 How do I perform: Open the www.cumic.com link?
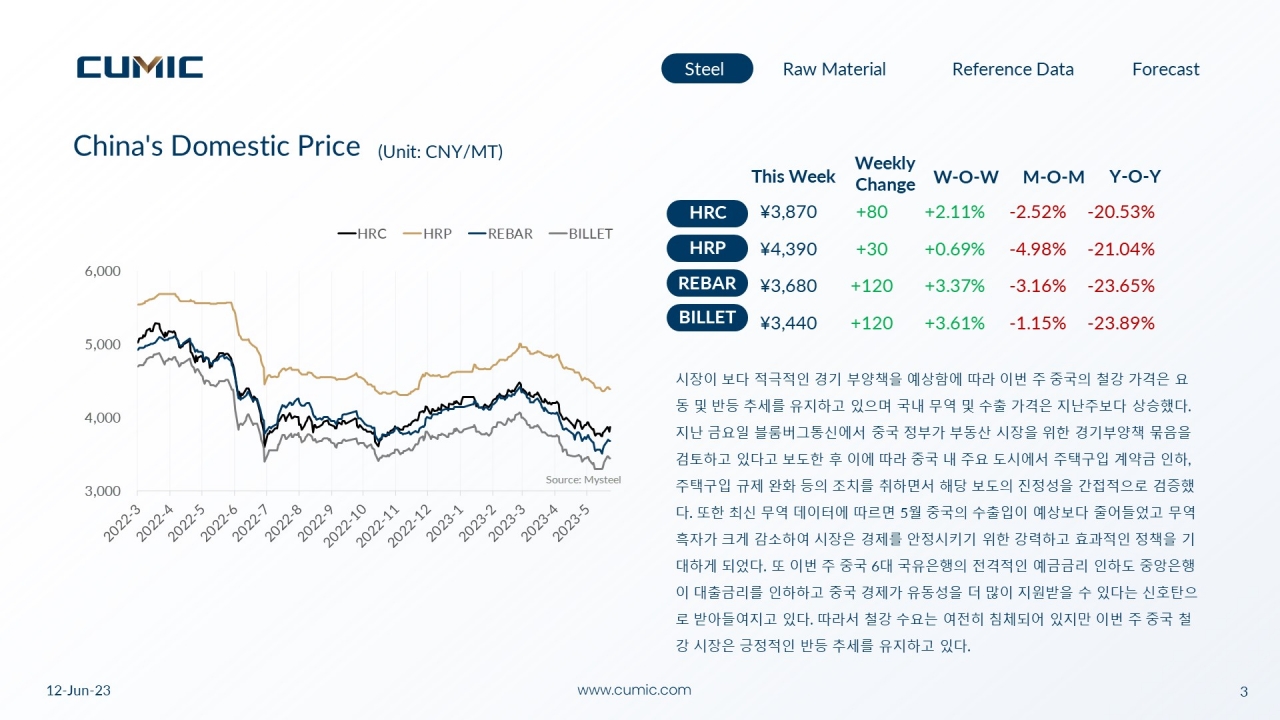(x=634, y=690)
